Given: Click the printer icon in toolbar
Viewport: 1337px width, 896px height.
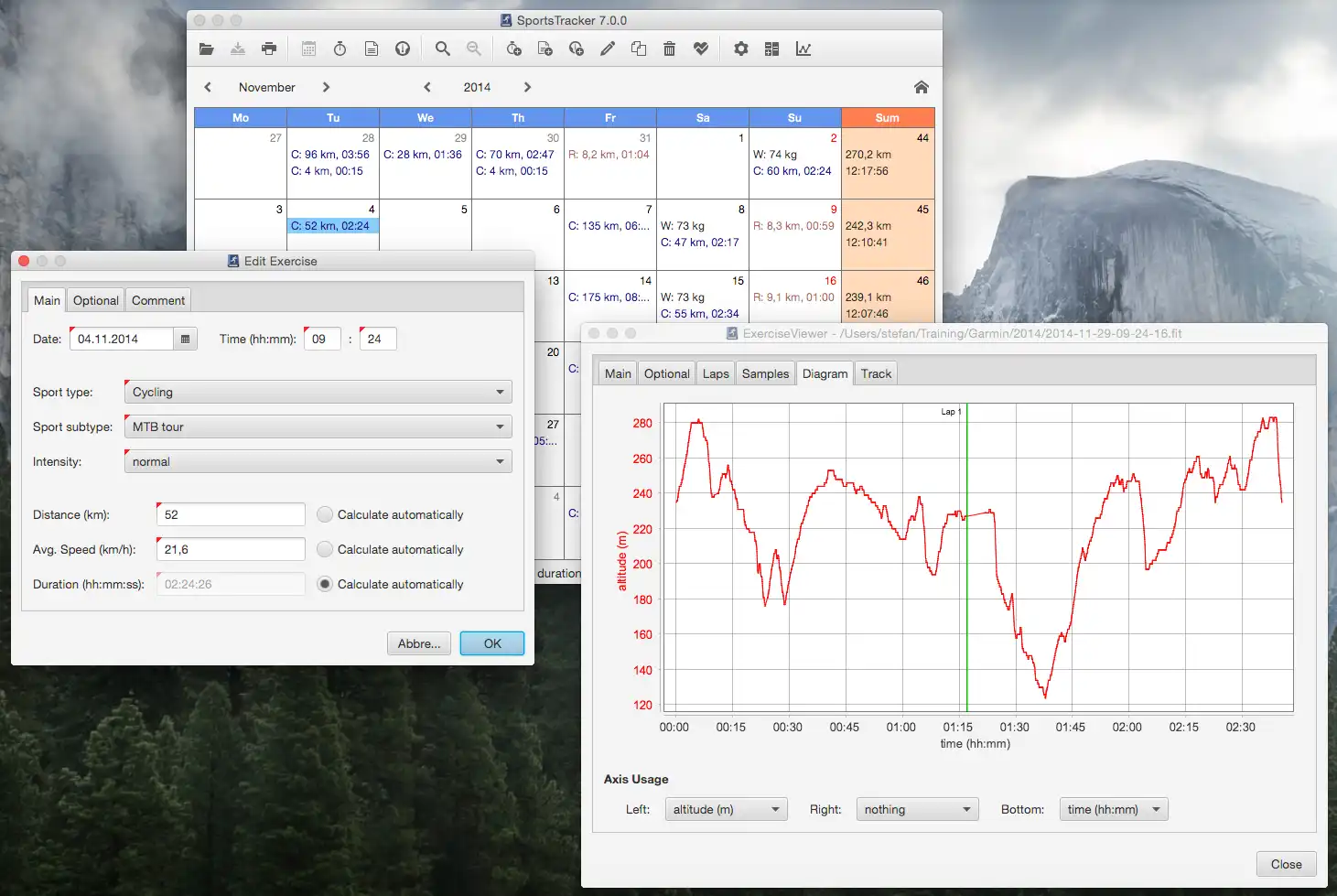Looking at the screenshot, I should click(269, 49).
